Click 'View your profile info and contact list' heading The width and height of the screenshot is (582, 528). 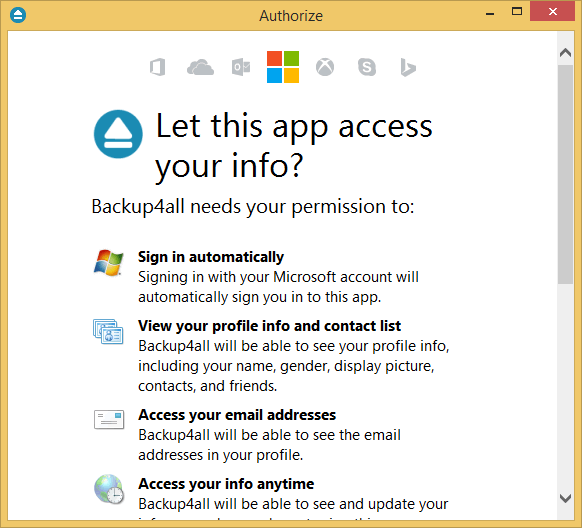point(269,326)
